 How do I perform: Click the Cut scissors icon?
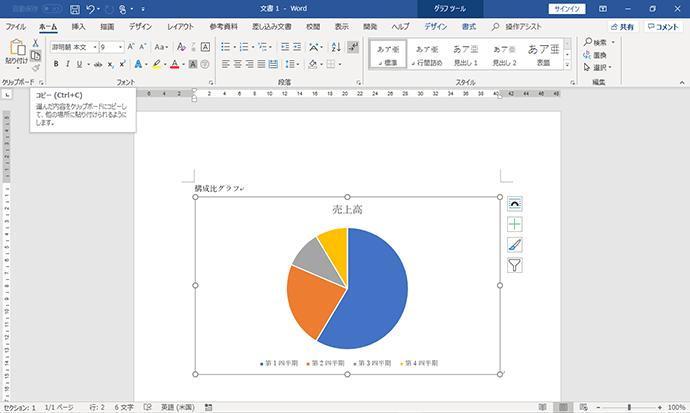pos(36,43)
